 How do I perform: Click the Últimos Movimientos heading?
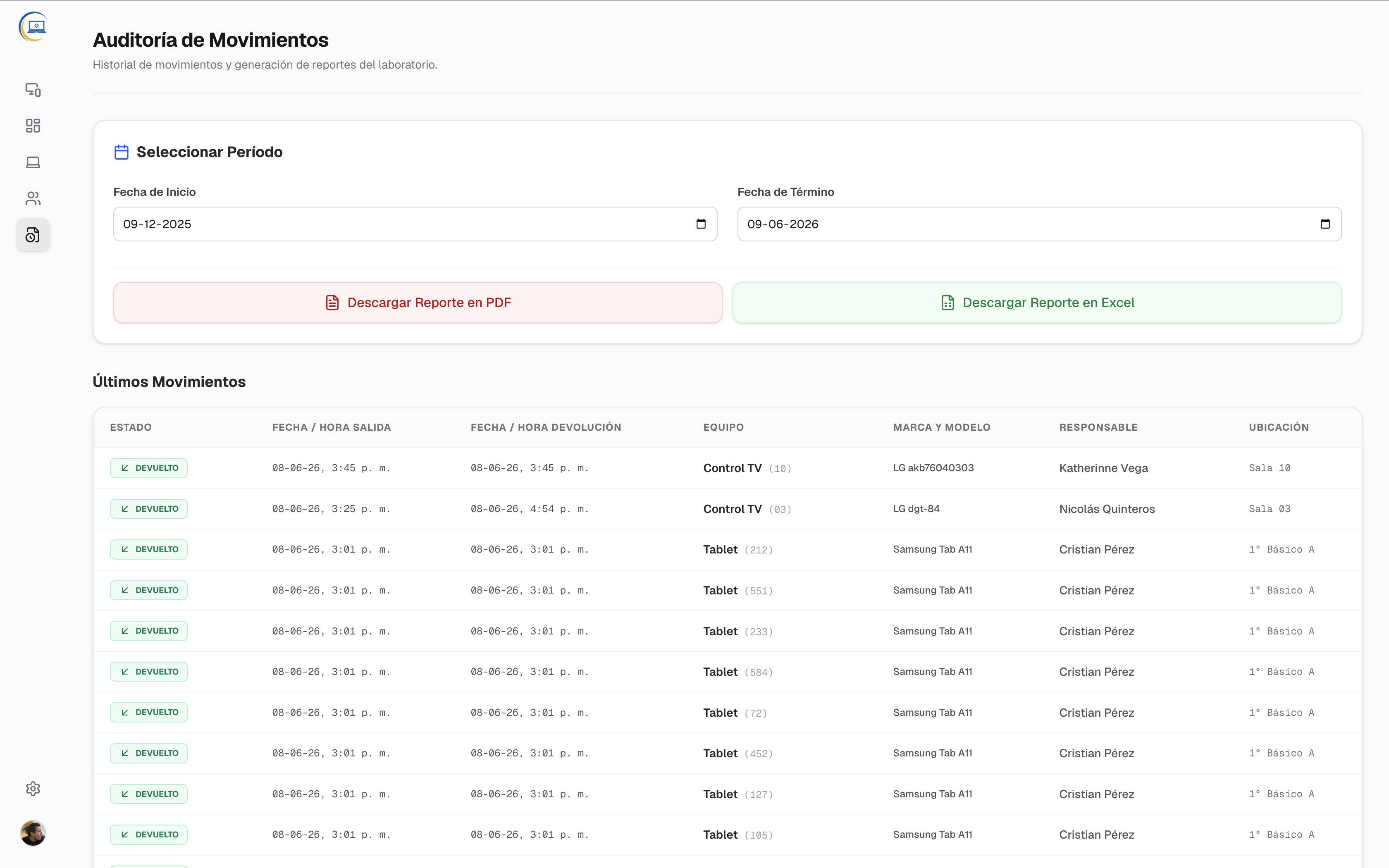pos(169,382)
